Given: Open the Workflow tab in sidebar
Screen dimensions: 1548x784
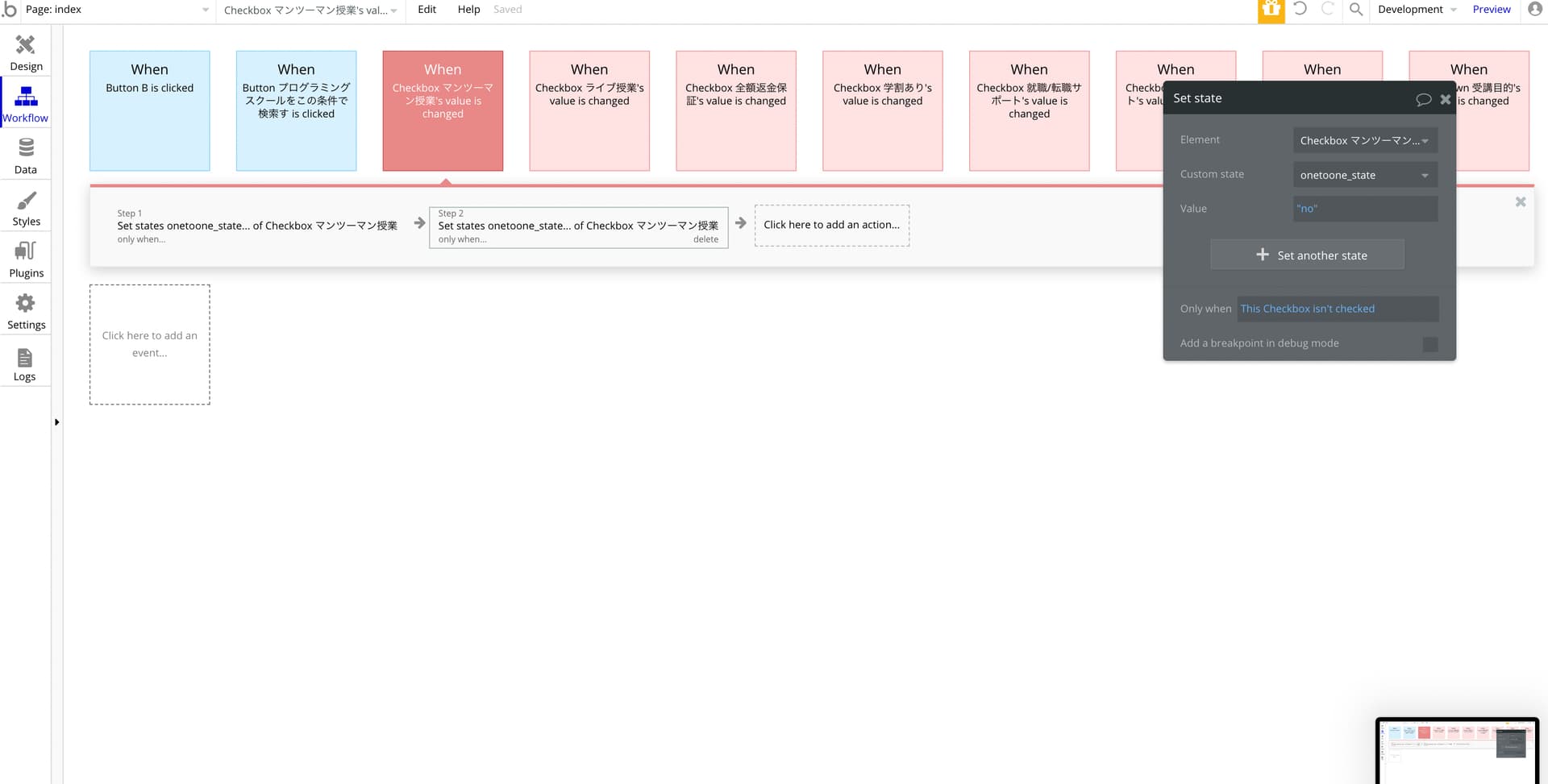Looking at the screenshot, I should point(26,105).
